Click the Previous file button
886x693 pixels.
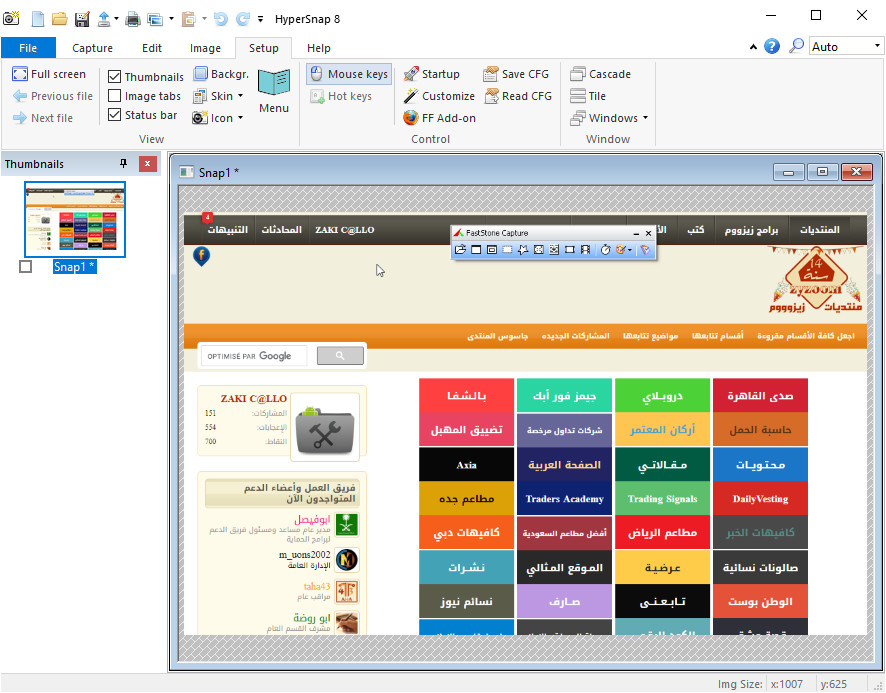pyautogui.click(x=53, y=96)
